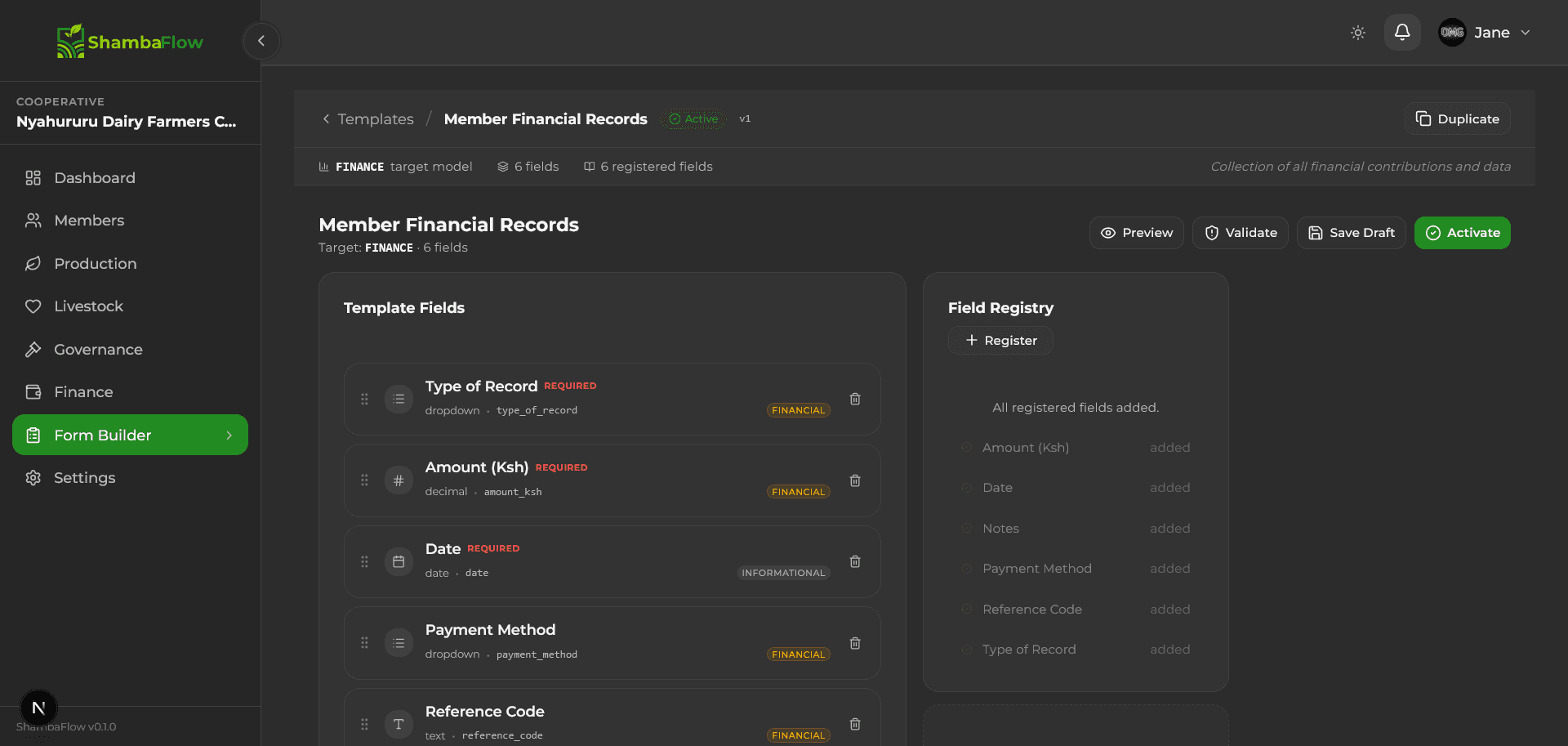Expand the Form Builder chevron arrow

pyautogui.click(x=229, y=436)
